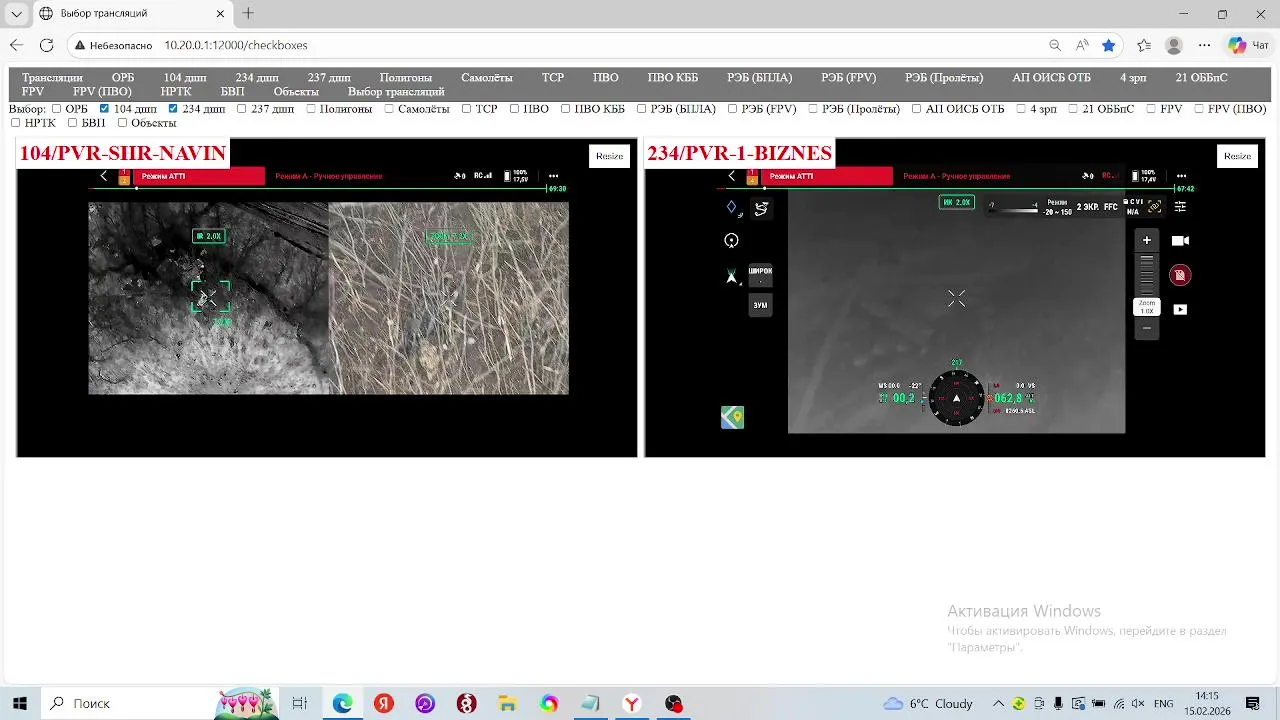Image resolution: width=1280 pixels, height=720 pixels.
Task: Click Resize on the 234/PVR-1-BIZNES feed
Action: tap(1237, 156)
